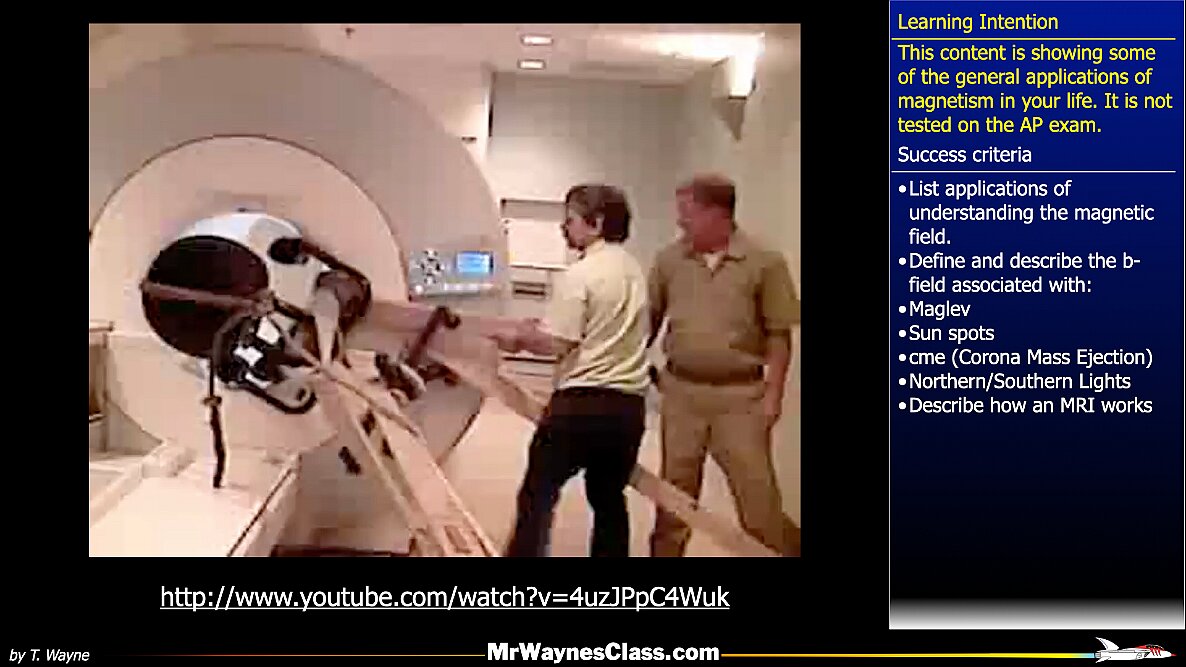Screen dimensions: 1186x667
Task: Click the Northern/Southern Lights bullet
Action: 1019,381
